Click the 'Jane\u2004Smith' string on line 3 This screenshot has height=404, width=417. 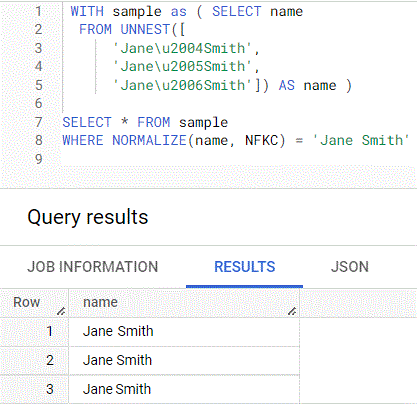coord(183,48)
